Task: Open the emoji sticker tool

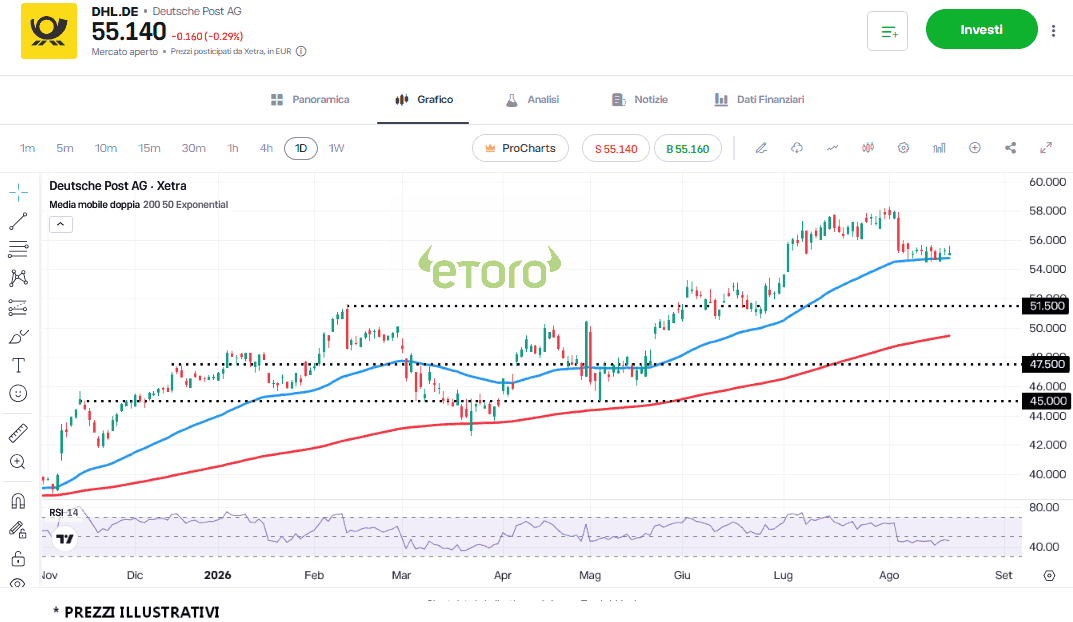Action: pyautogui.click(x=18, y=393)
